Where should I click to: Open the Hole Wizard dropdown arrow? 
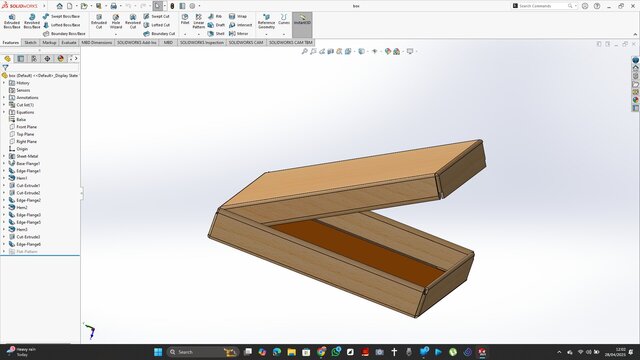[116, 34]
